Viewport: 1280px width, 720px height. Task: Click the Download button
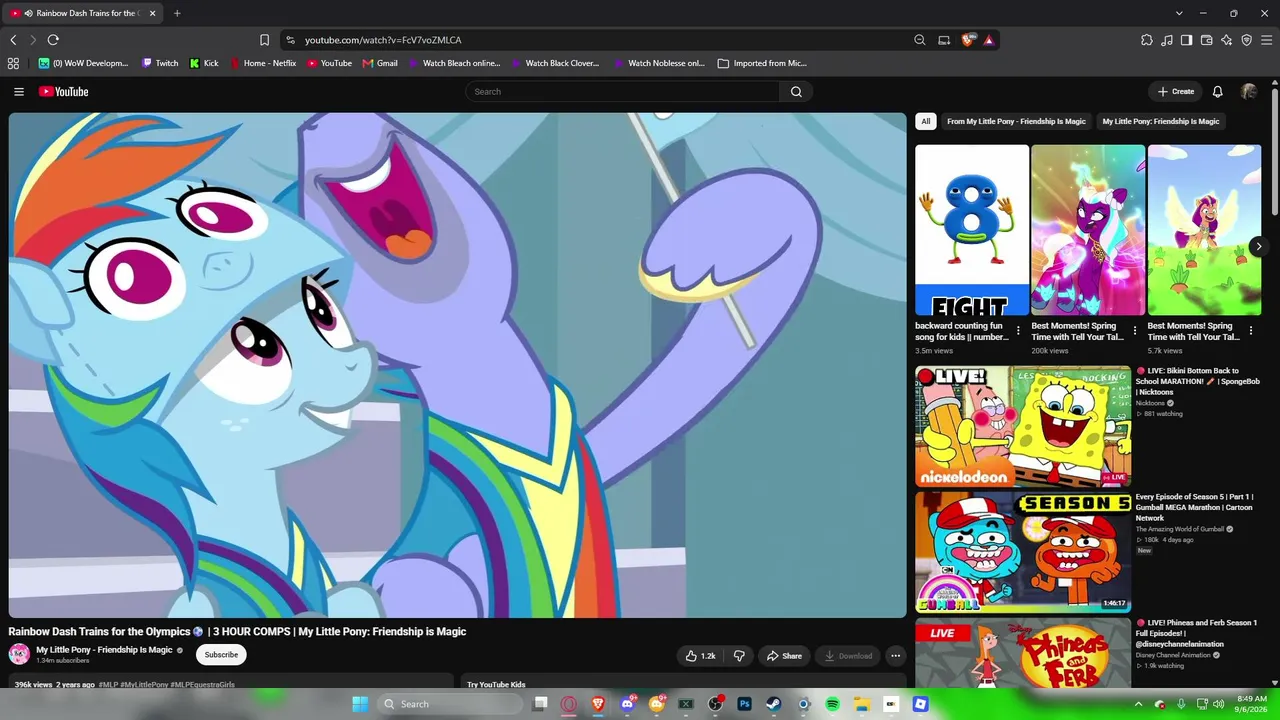coord(847,656)
